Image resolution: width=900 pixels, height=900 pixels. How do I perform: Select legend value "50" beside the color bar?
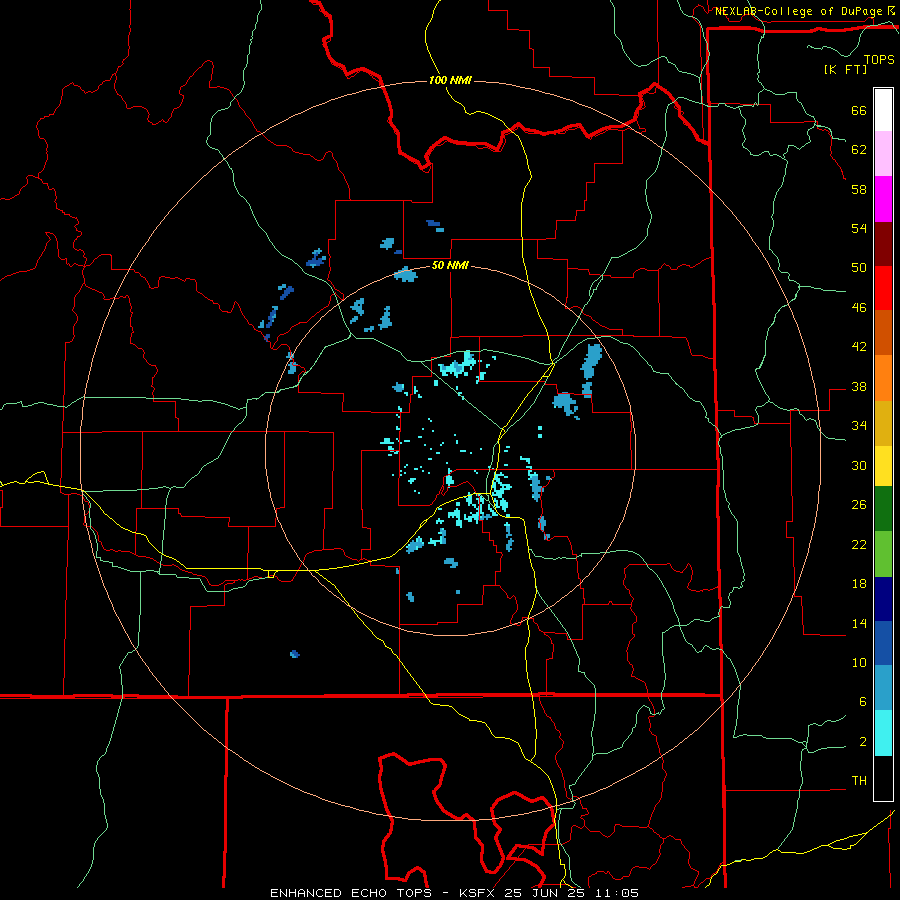[859, 267]
